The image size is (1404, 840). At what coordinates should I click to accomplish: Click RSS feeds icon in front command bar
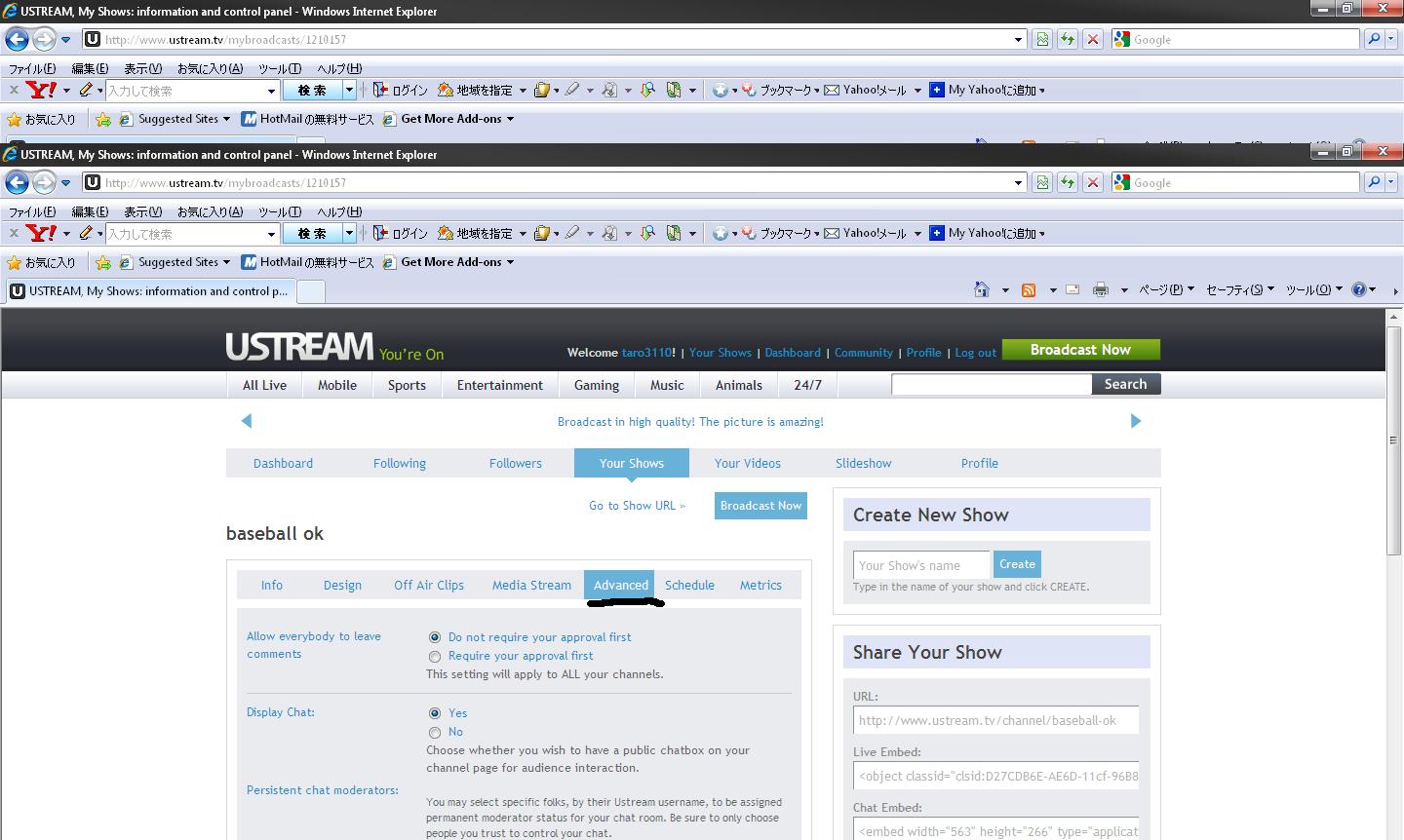pyautogui.click(x=1029, y=289)
